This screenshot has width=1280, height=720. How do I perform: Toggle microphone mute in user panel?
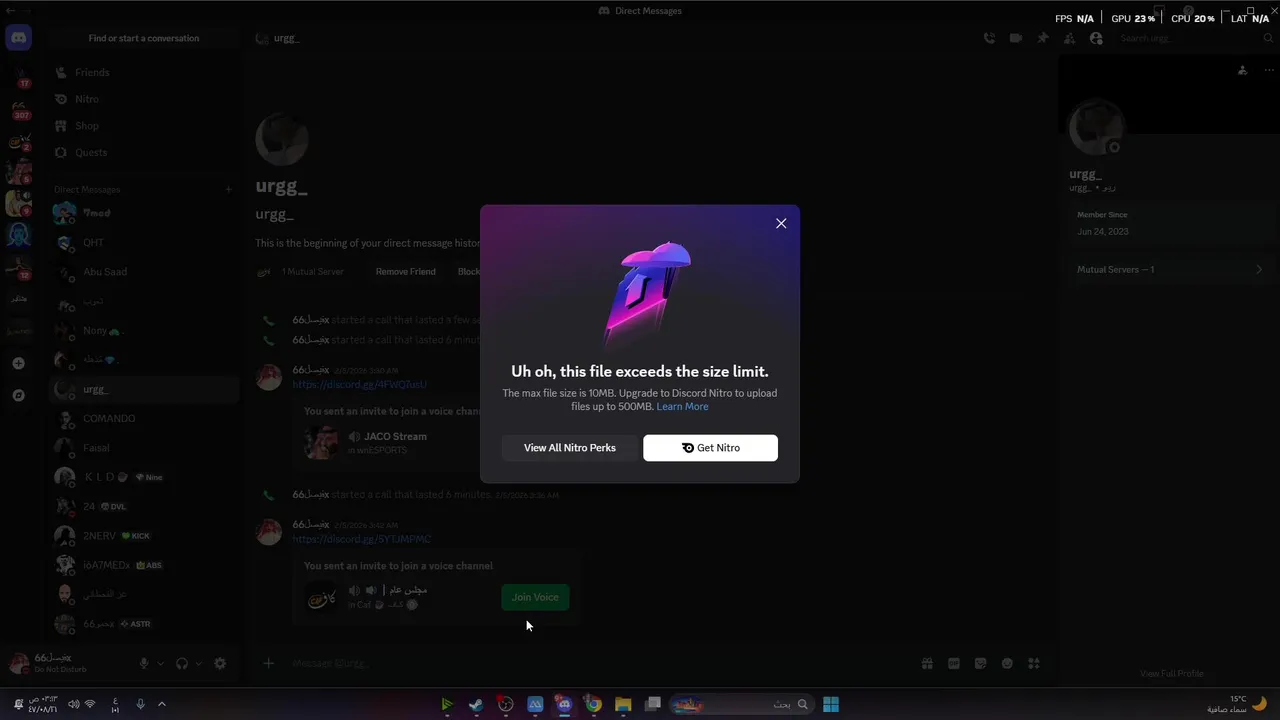[x=144, y=663]
